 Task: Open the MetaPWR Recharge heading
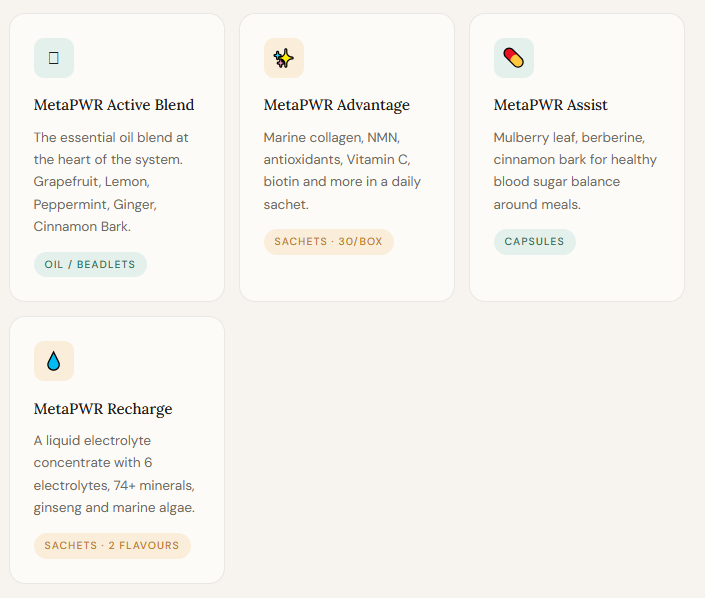tap(103, 409)
